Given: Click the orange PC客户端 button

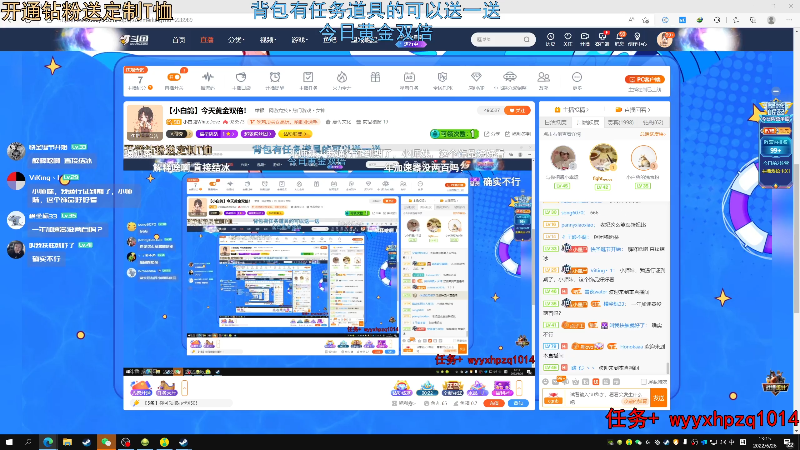Looking at the screenshot, I should [644, 79].
